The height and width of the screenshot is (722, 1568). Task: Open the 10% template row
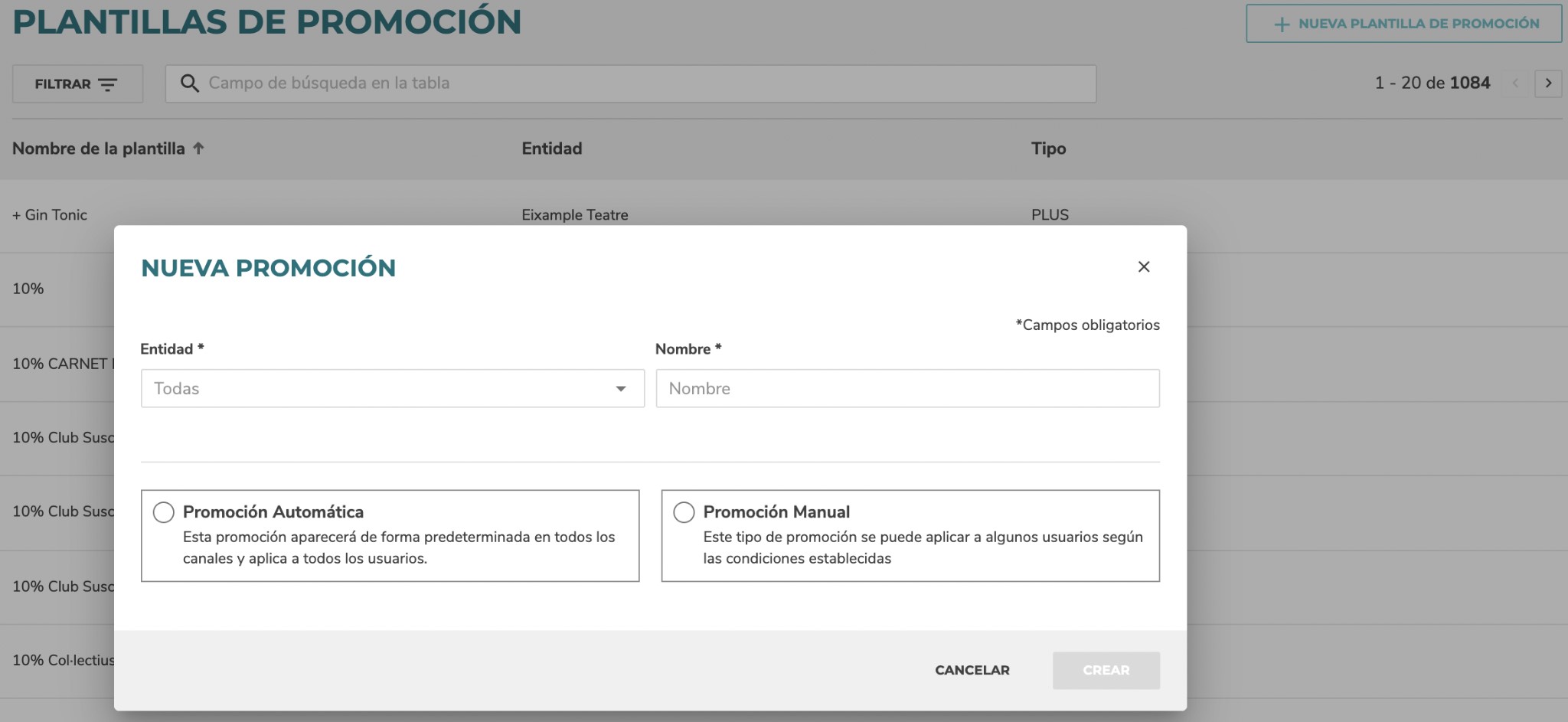click(x=28, y=289)
